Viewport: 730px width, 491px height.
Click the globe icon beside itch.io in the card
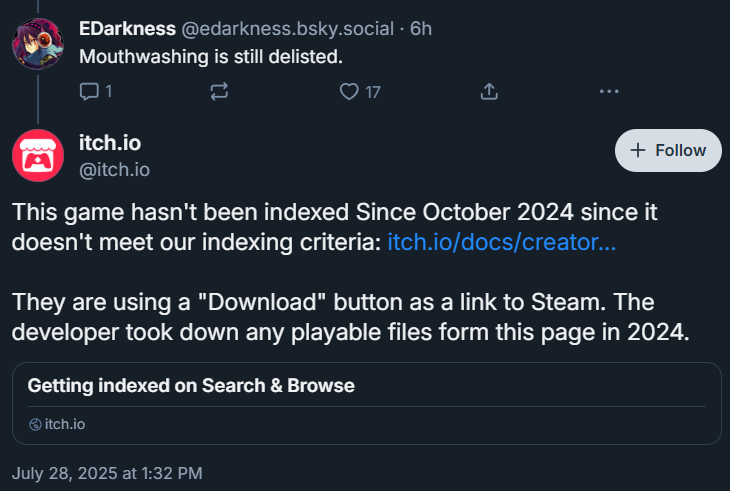pos(35,424)
